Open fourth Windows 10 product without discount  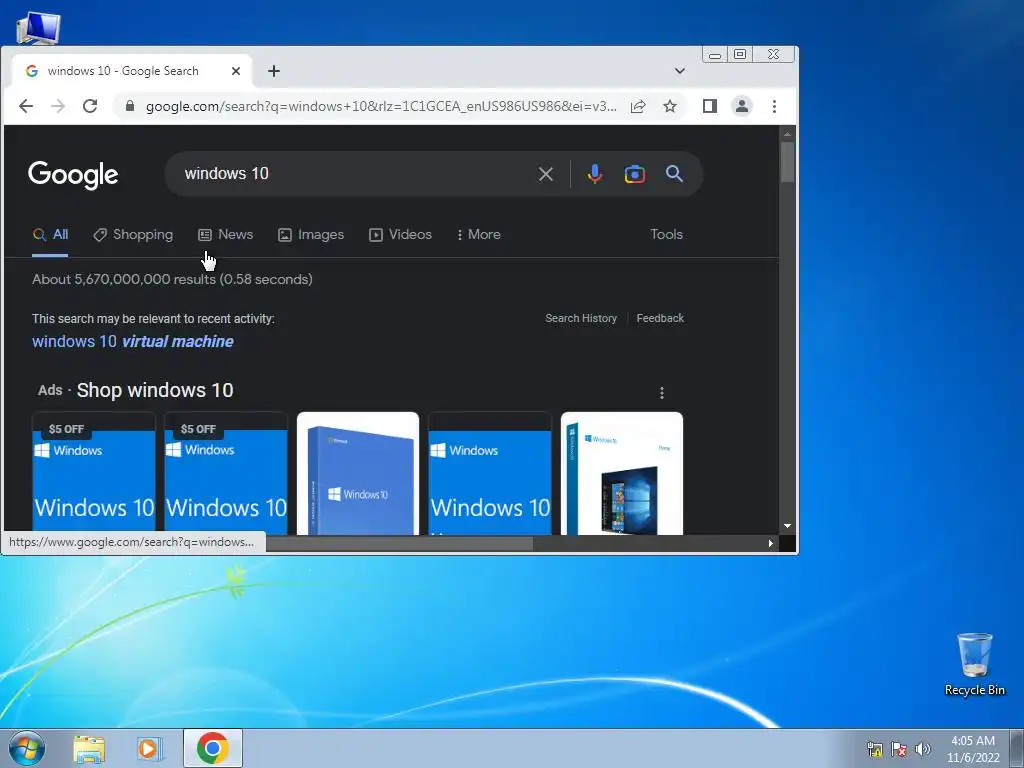click(x=490, y=473)
